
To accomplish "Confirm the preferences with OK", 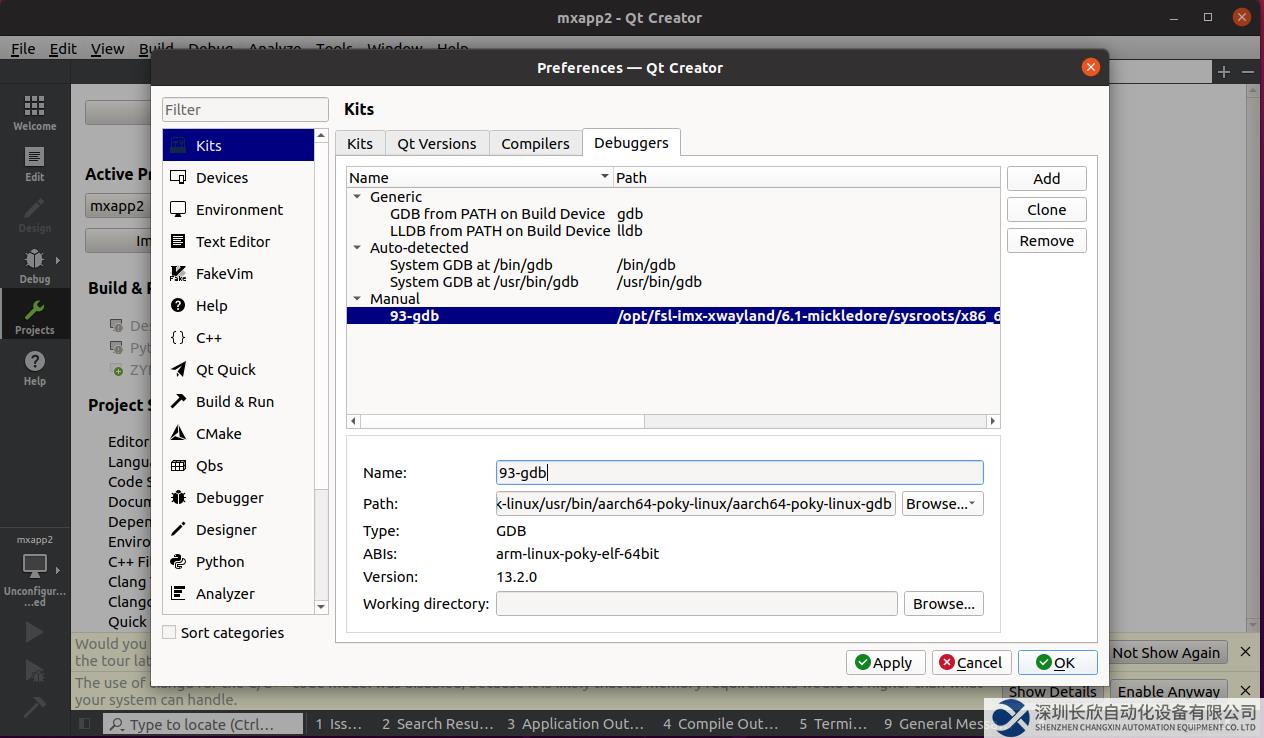I will click(x=1057, y=662).
